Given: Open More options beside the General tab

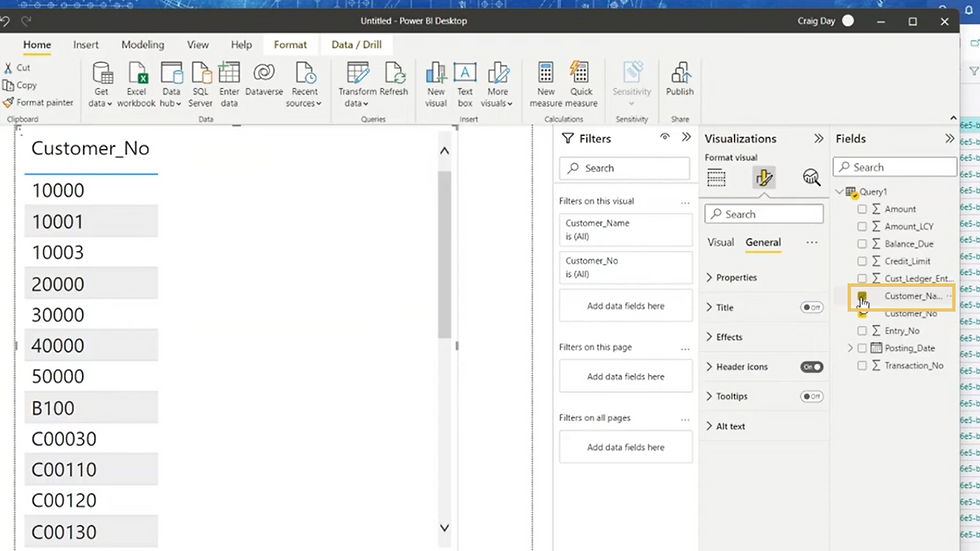Looking at the screenshot, I should (x=811, y=242).
